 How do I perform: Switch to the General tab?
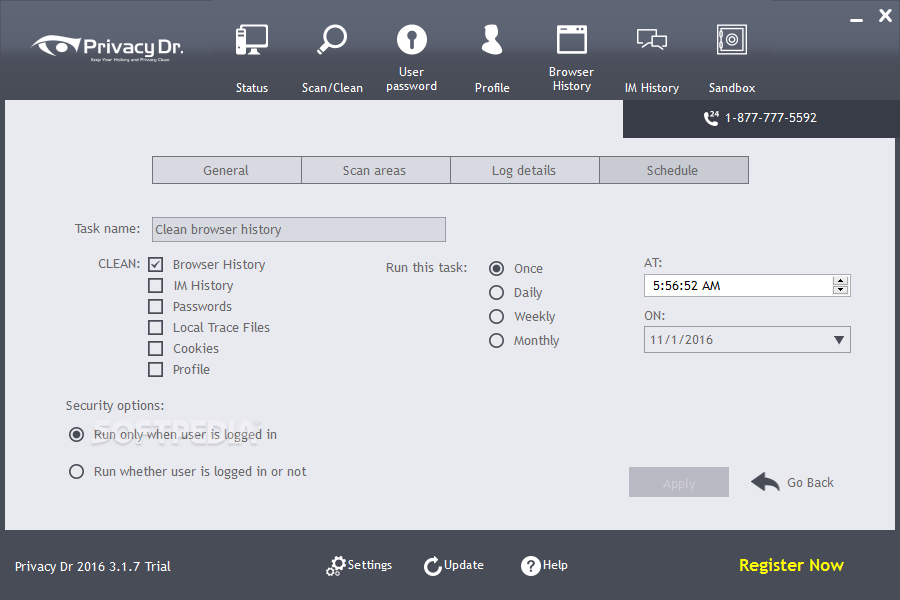point(226,170)
